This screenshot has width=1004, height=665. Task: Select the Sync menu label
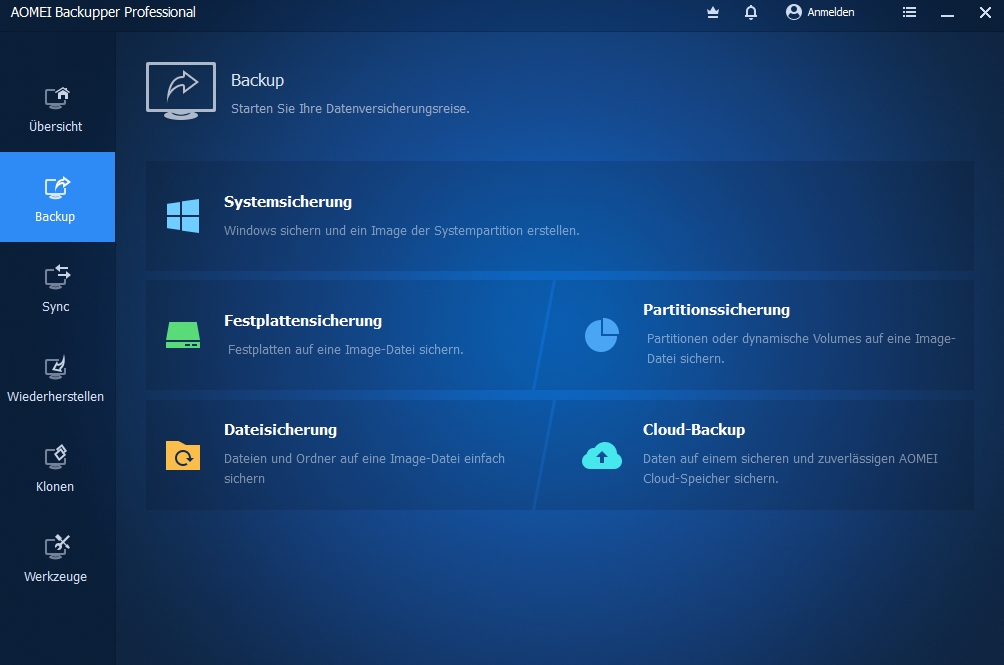pos(56,307)
